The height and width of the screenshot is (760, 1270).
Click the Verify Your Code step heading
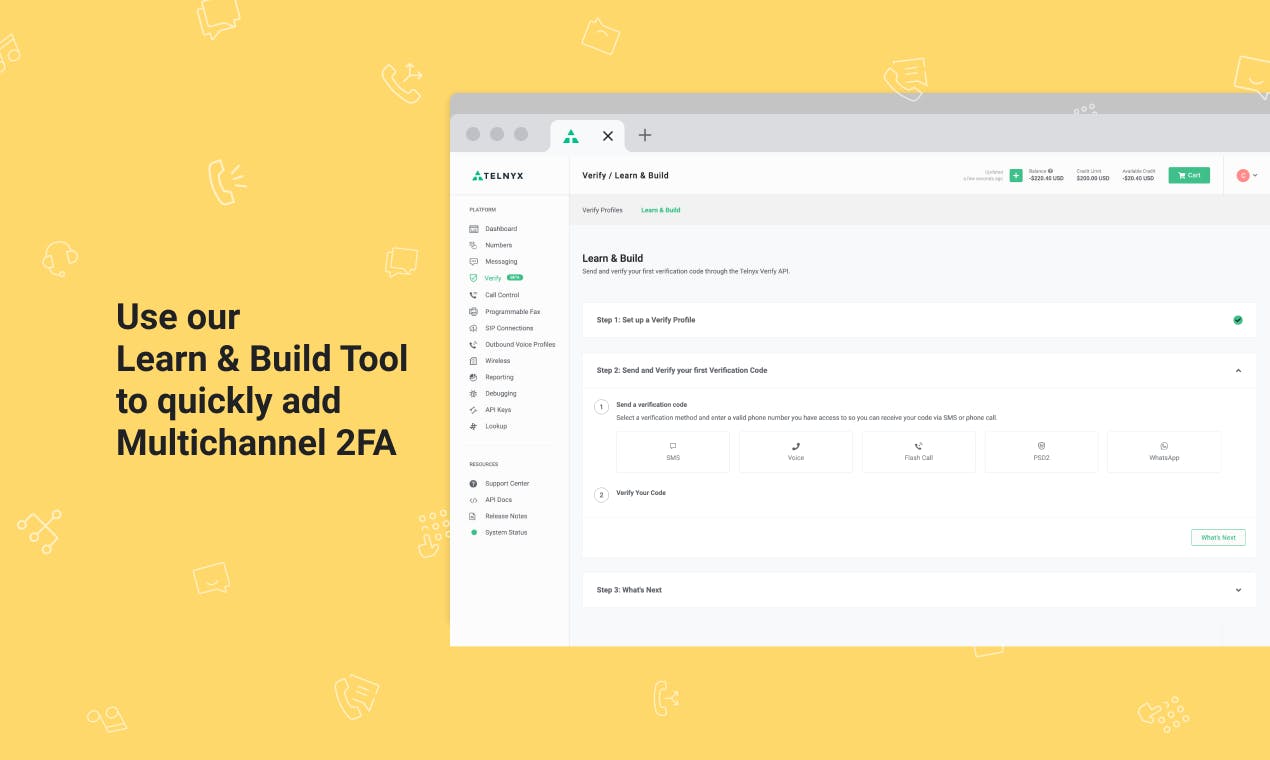(641, 493)
